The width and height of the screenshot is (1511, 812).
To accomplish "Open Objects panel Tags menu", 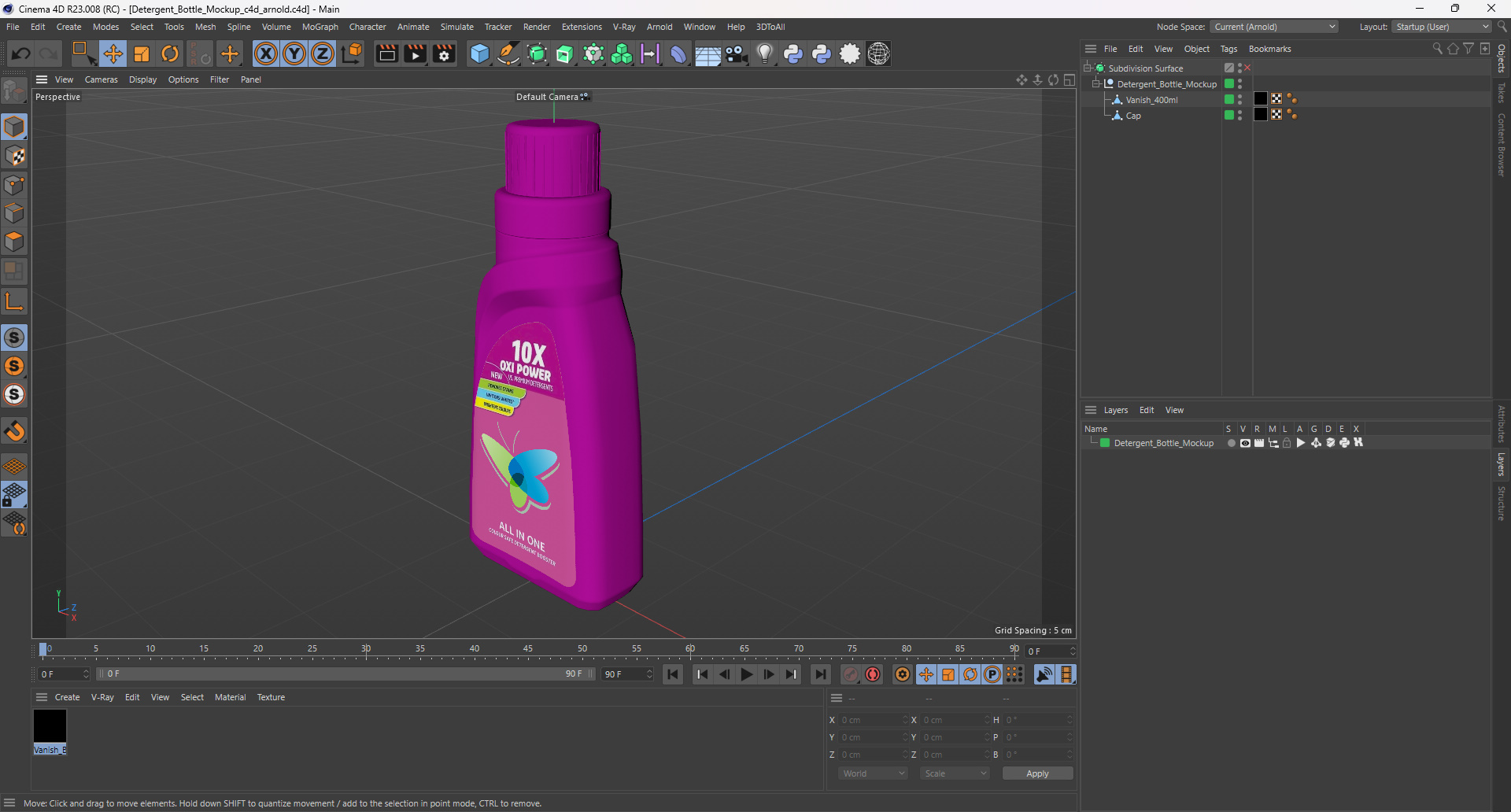I will (x=1228, y=49).
